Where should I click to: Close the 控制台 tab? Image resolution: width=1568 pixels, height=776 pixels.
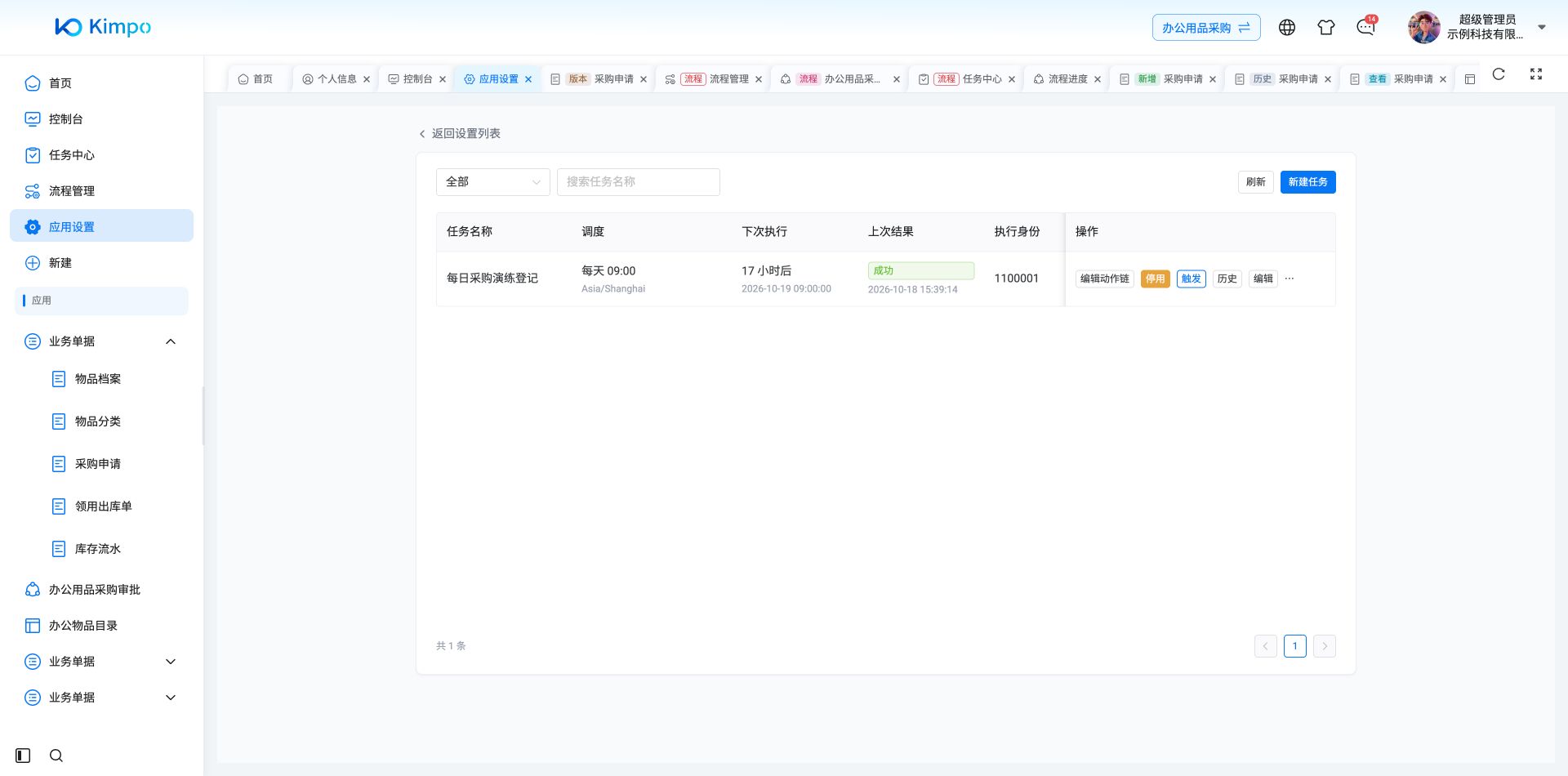click(x=443, y=79)
